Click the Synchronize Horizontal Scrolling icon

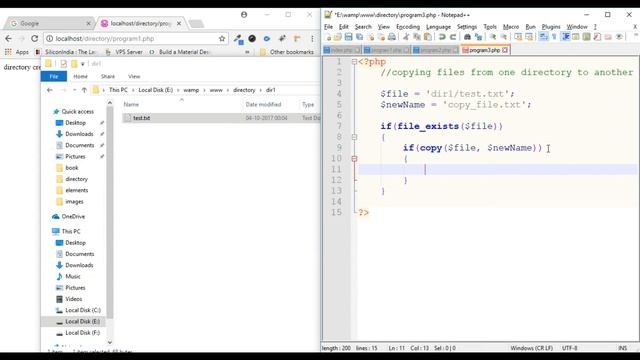529,37
